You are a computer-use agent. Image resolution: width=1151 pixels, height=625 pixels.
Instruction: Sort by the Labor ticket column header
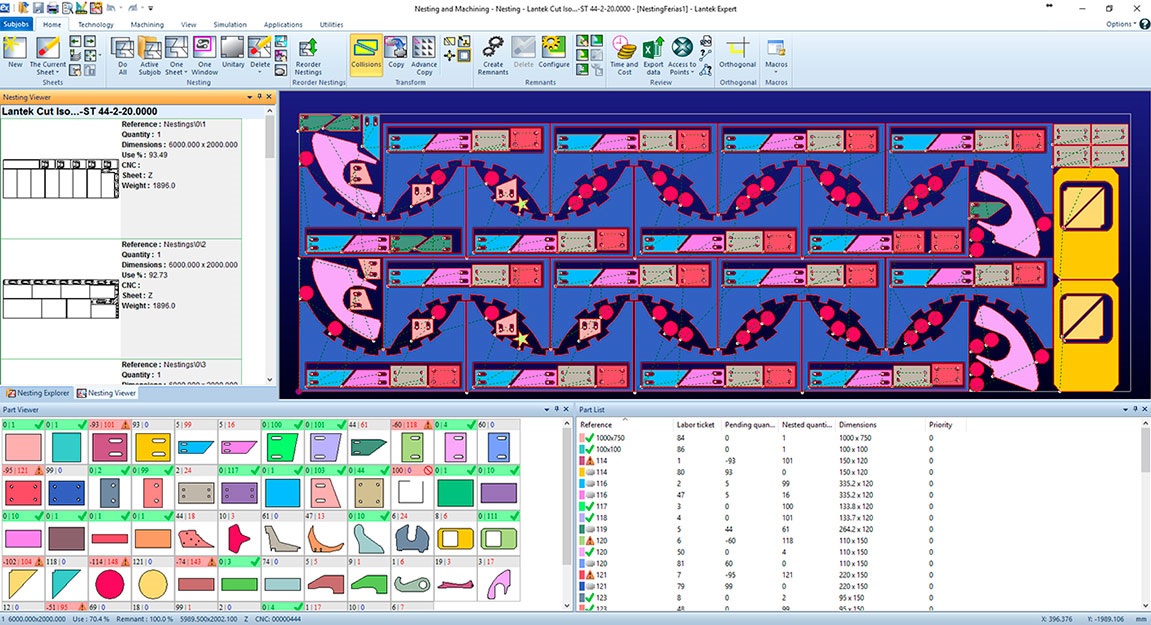[x=695, y=425]
